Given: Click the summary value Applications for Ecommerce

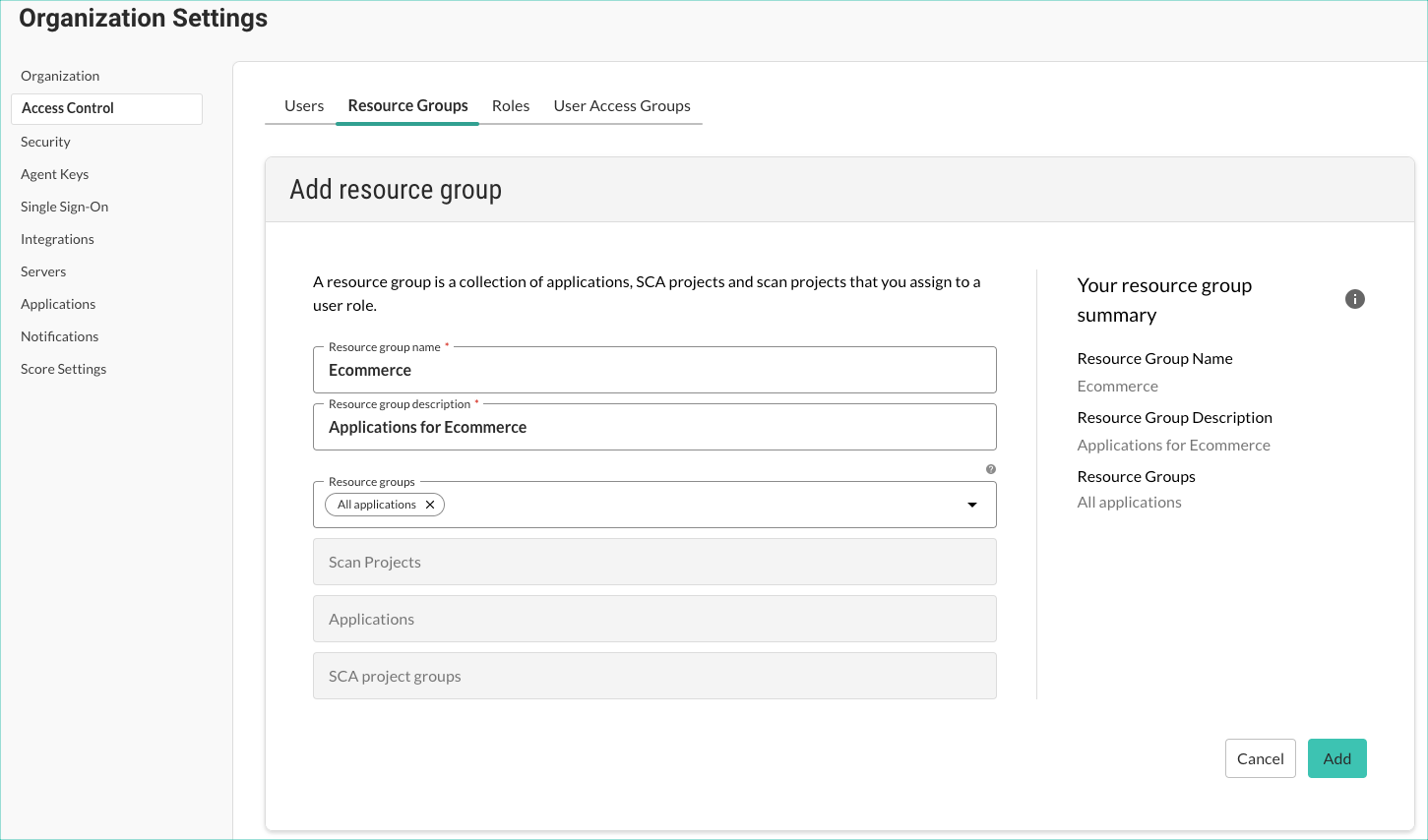Looking at the screenshot, I should [1173, 446].
